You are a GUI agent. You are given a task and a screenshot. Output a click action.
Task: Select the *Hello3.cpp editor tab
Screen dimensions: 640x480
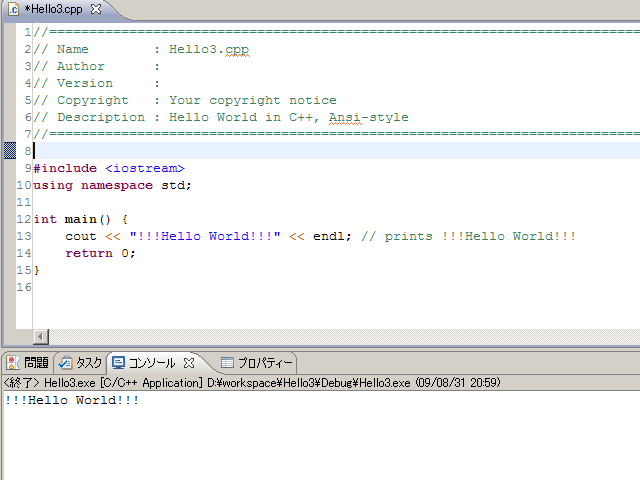tap(55, 9)
